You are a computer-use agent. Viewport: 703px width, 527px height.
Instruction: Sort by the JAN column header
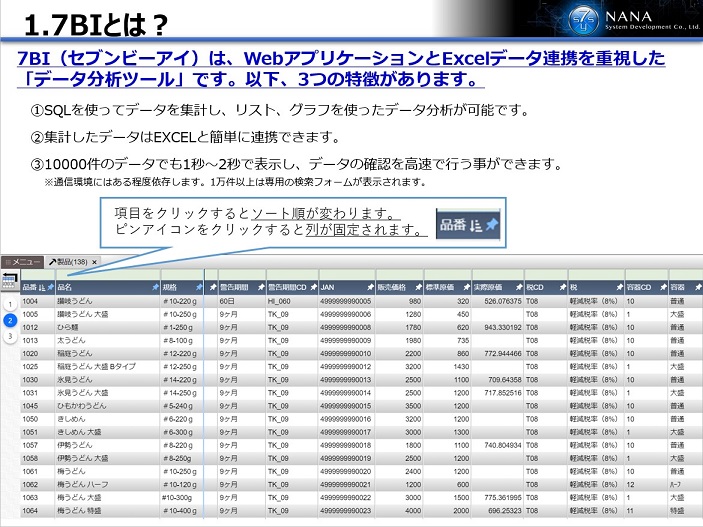coord(327,287)
